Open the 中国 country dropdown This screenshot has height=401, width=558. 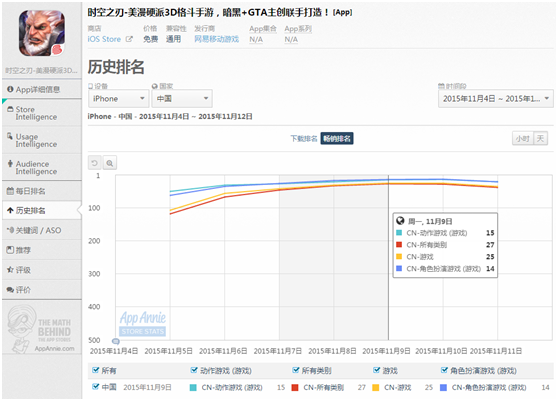[182, 99]
